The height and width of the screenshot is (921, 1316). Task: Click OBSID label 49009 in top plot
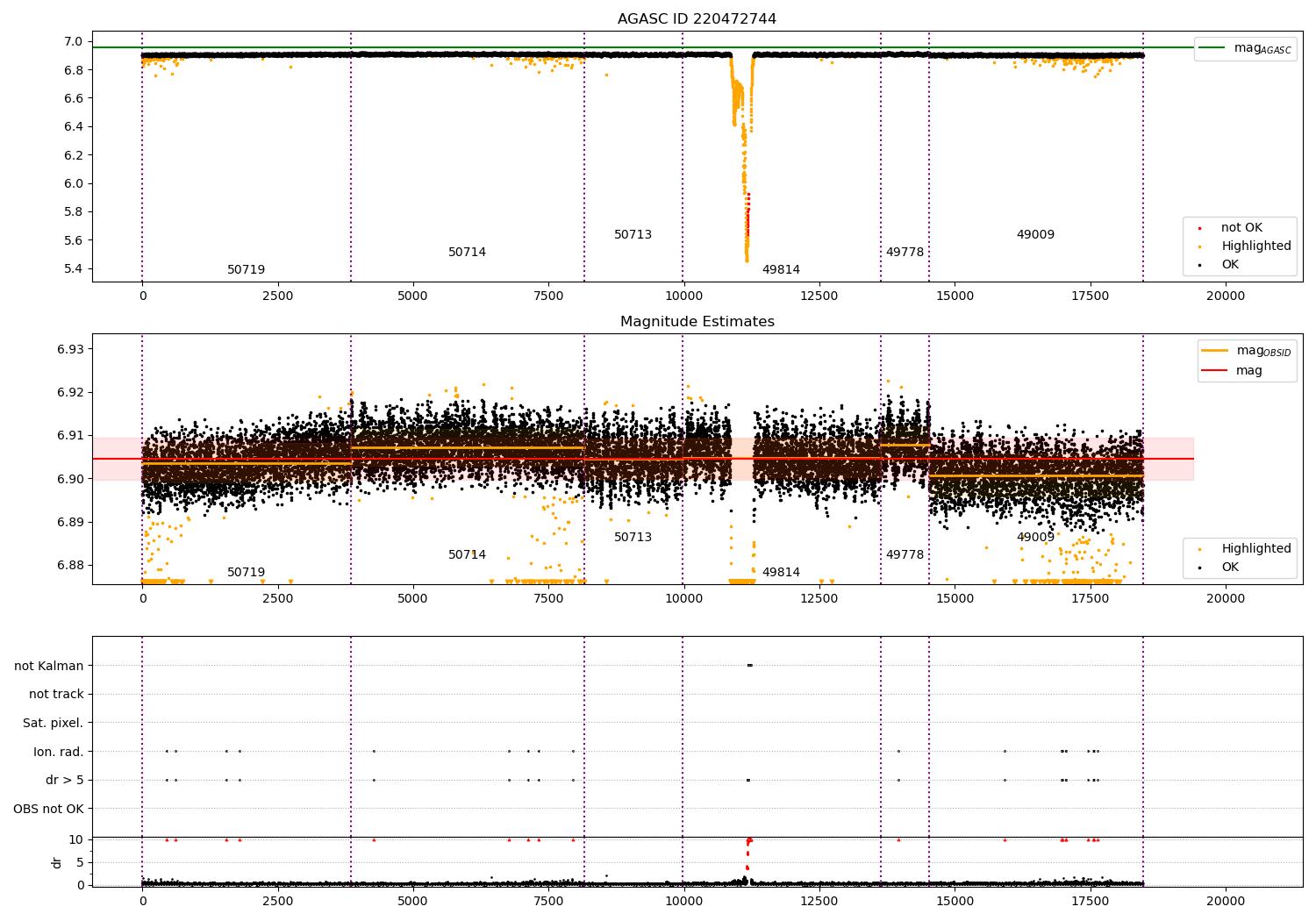click(1035, 235)
